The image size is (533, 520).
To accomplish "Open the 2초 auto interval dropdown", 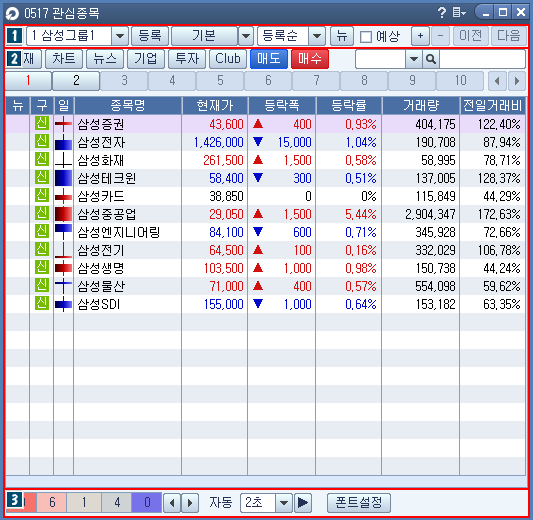I will 284,503.
